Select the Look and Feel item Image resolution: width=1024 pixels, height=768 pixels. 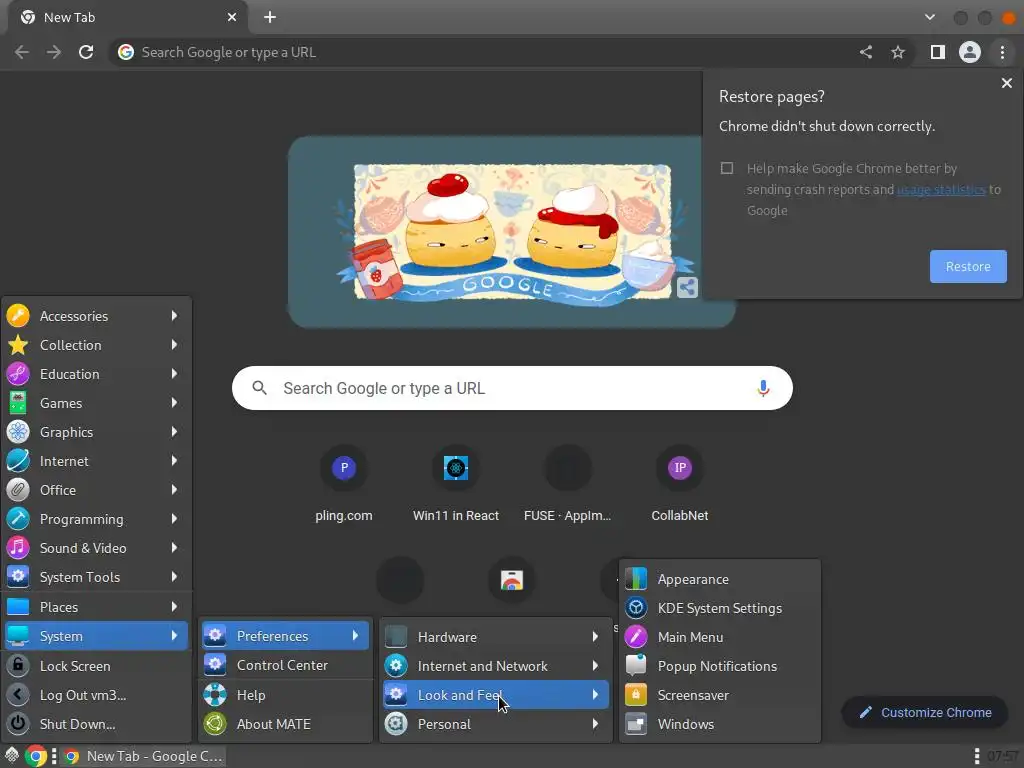496,695
